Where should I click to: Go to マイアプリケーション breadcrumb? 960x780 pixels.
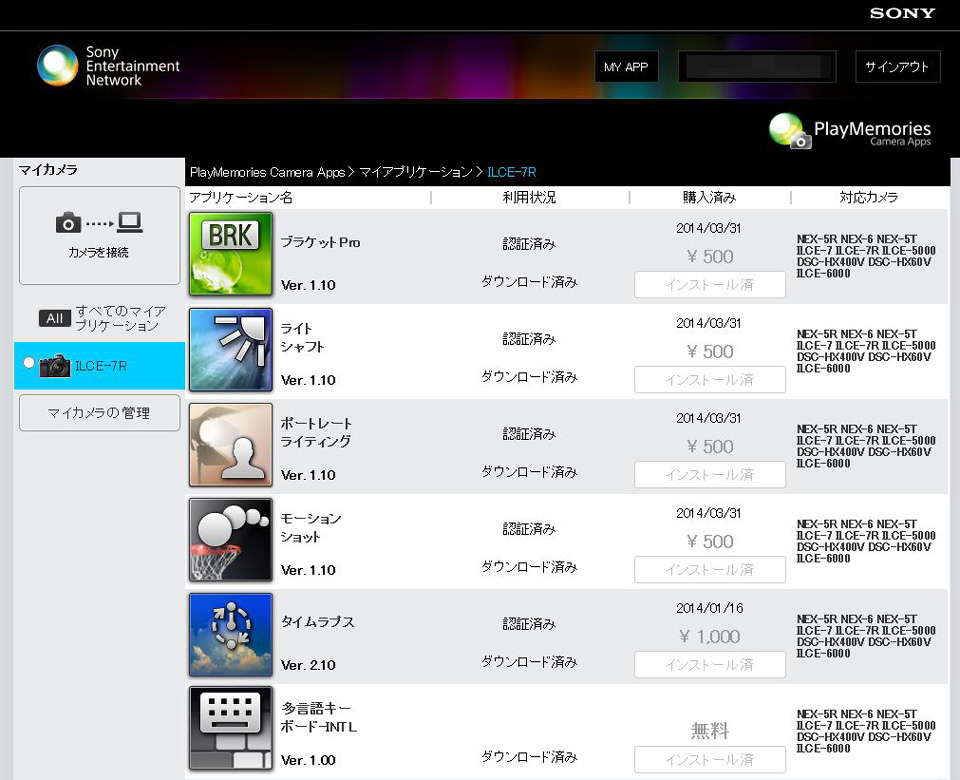point(416,173)
